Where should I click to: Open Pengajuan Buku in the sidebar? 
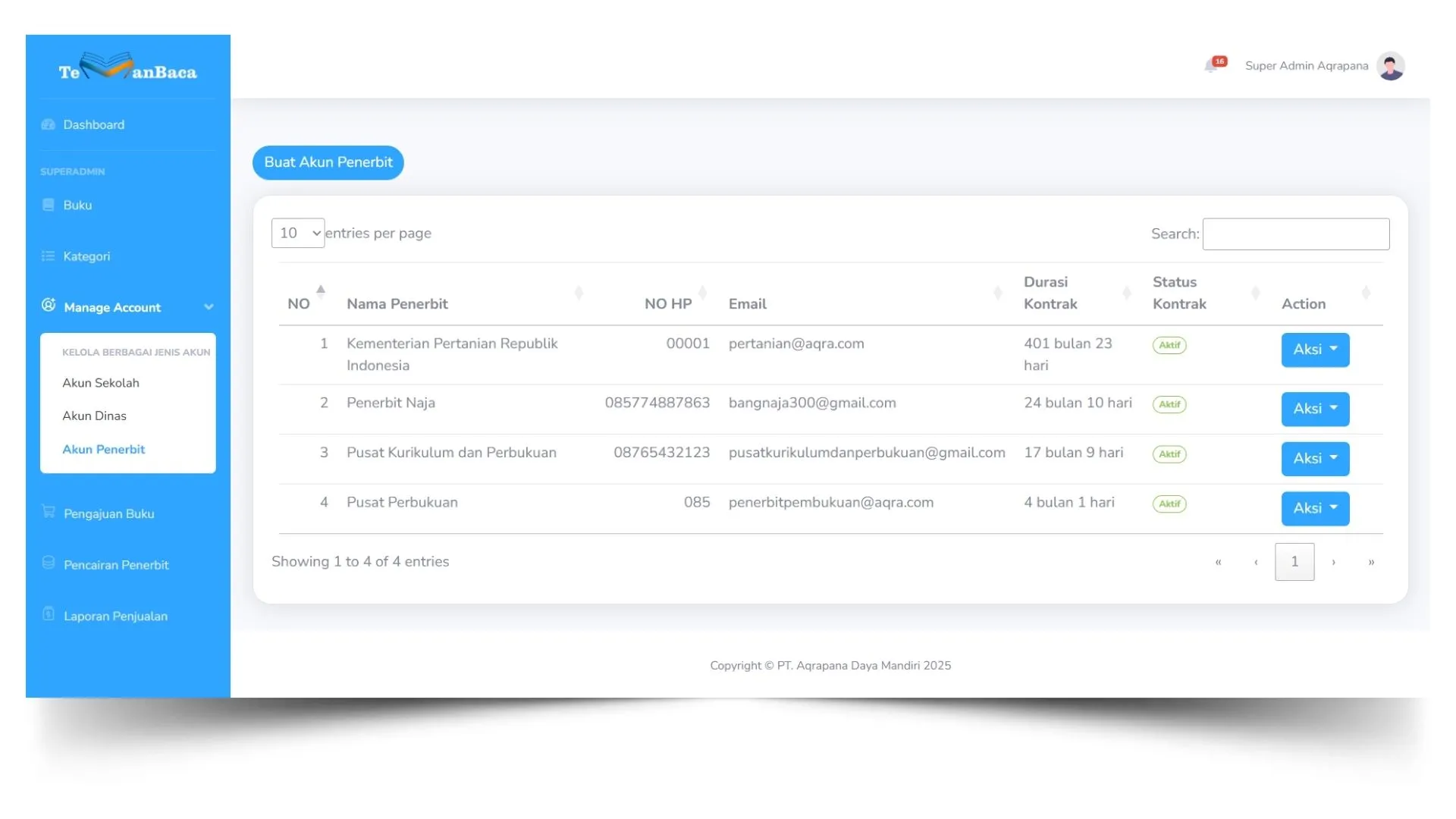108,514
